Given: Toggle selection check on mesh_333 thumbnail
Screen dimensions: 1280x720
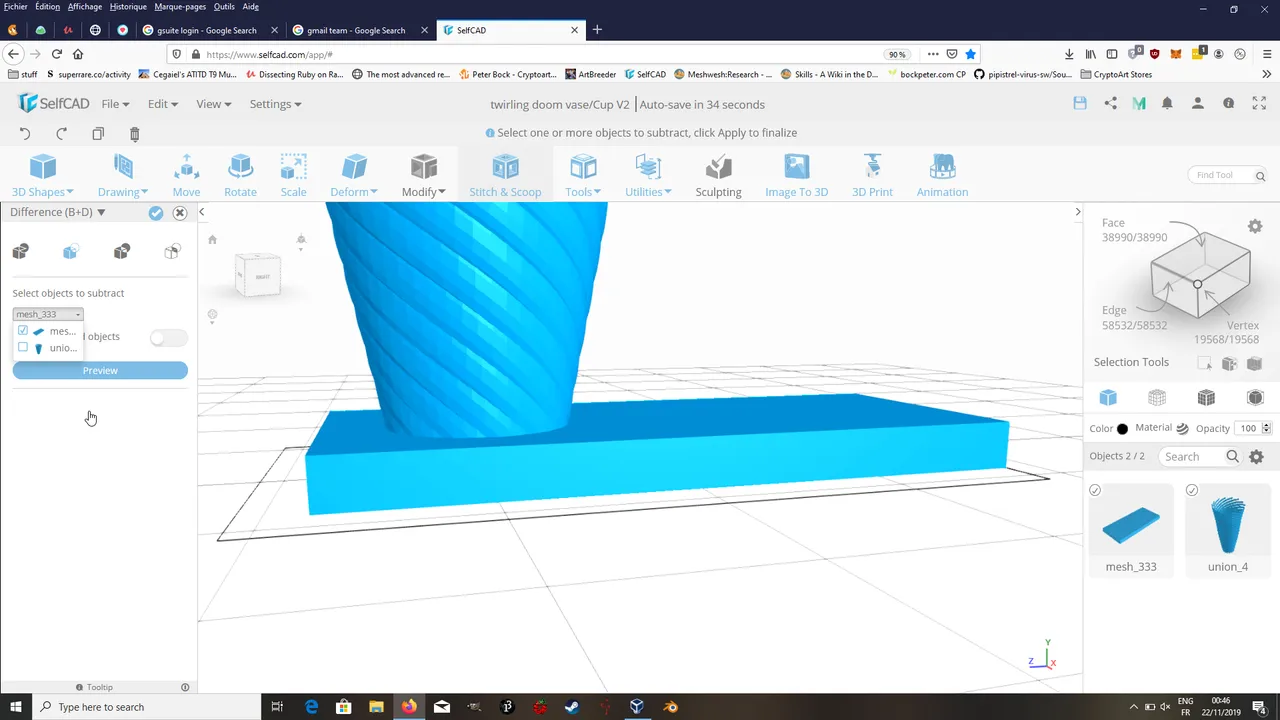Looking at the screenshot, I should (1095, 490).
